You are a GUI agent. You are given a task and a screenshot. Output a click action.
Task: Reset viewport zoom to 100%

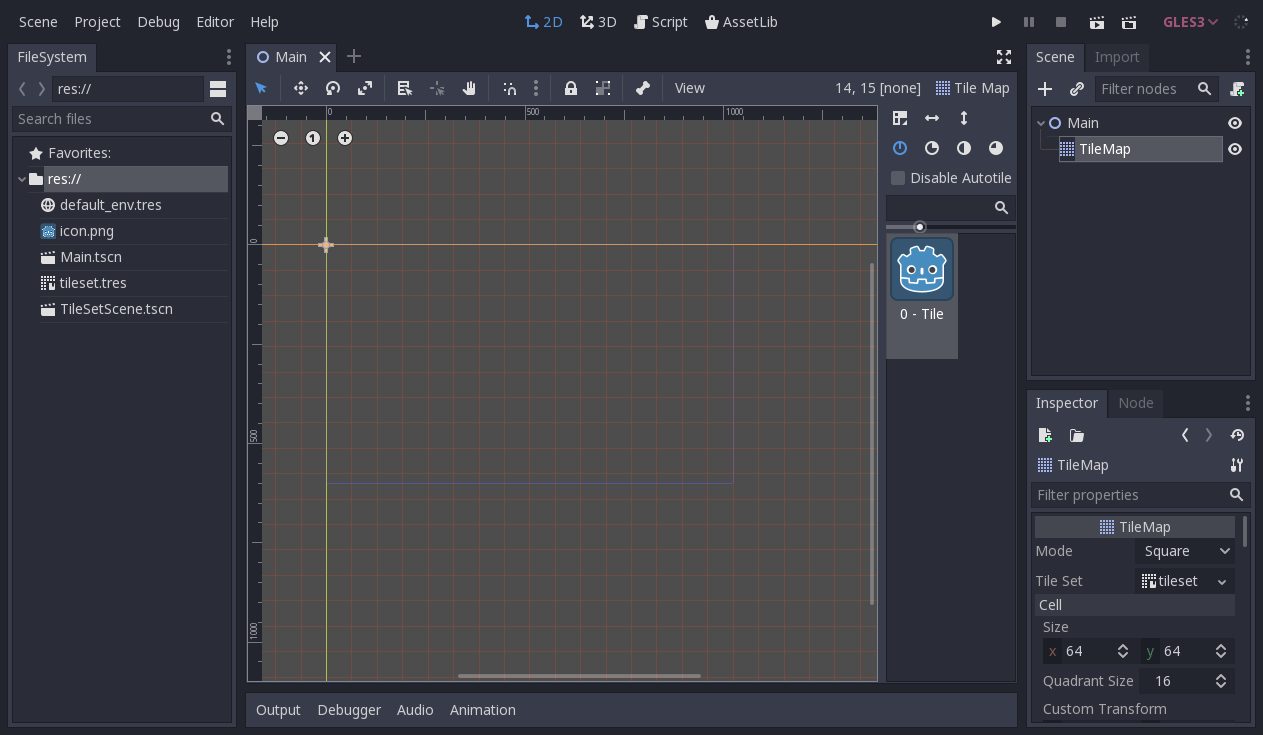[x=313, y=138]
